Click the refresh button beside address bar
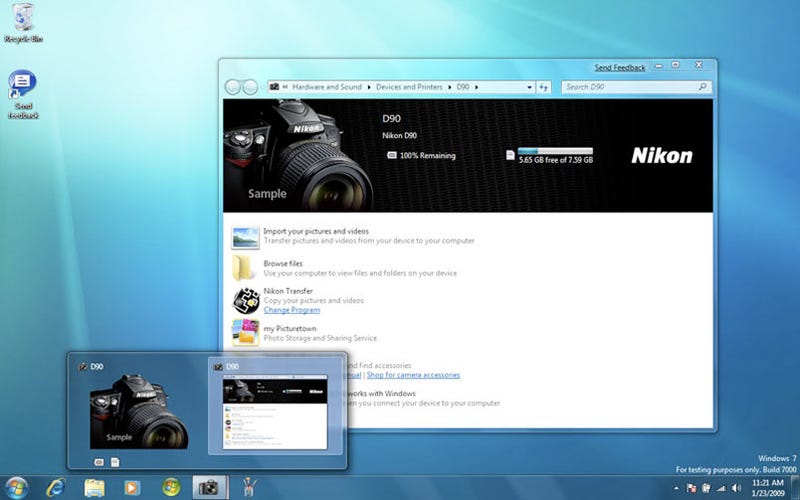800x500 pixels. pos(543,87)
